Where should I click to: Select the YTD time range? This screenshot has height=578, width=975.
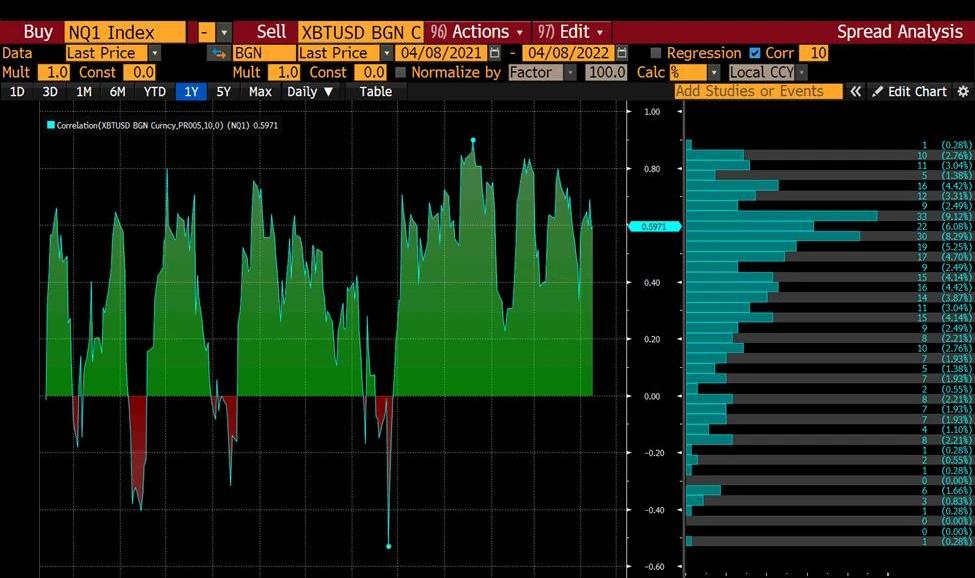155,91
